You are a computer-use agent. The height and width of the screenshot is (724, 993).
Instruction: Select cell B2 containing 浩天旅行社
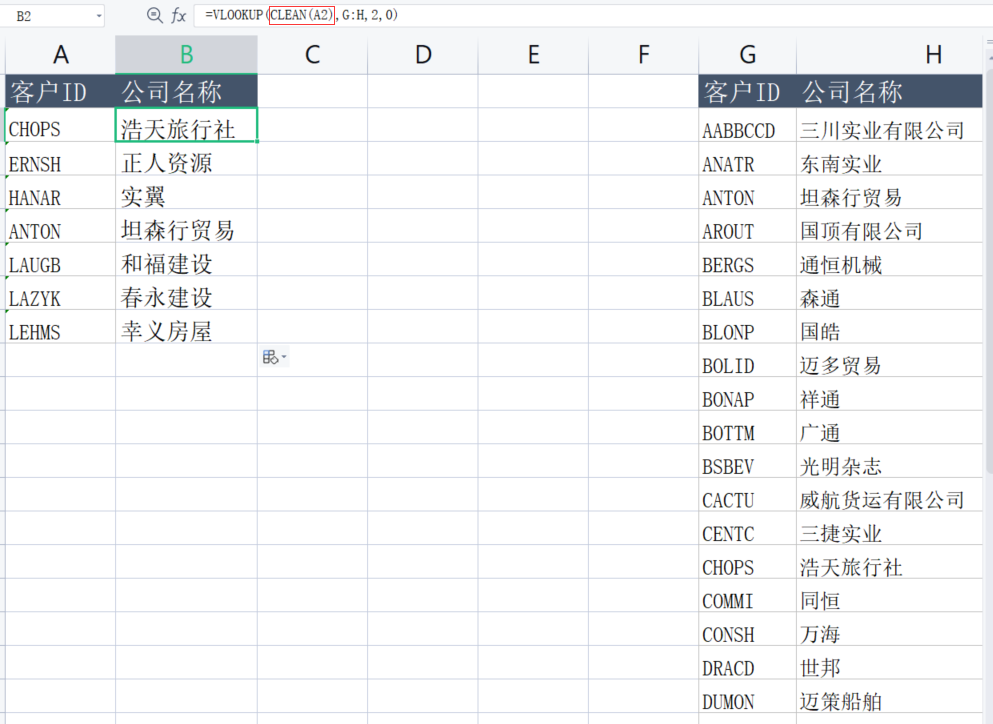(x=186, y=125)
